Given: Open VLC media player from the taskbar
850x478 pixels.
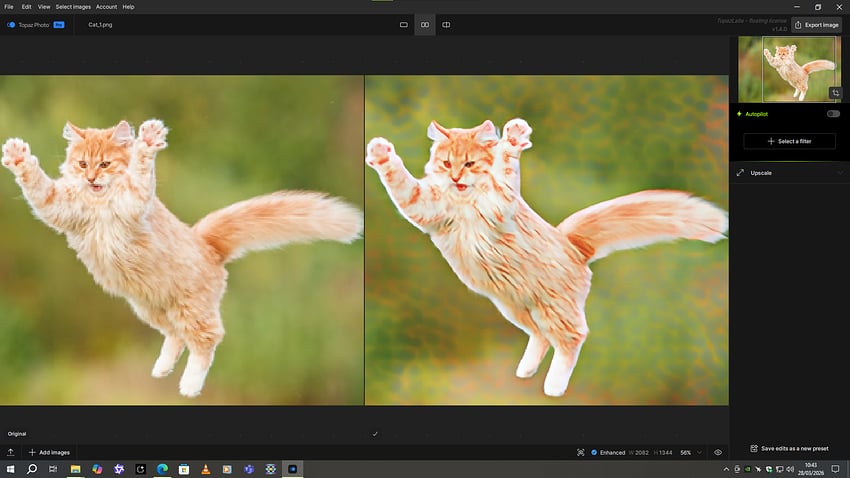Looking at the screenshot, I should (x=205, y=469).
